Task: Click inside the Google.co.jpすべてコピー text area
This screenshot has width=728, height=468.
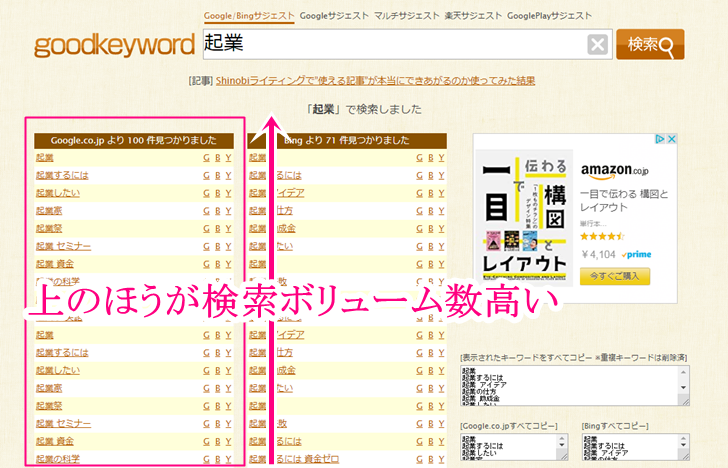Action: 508,447
